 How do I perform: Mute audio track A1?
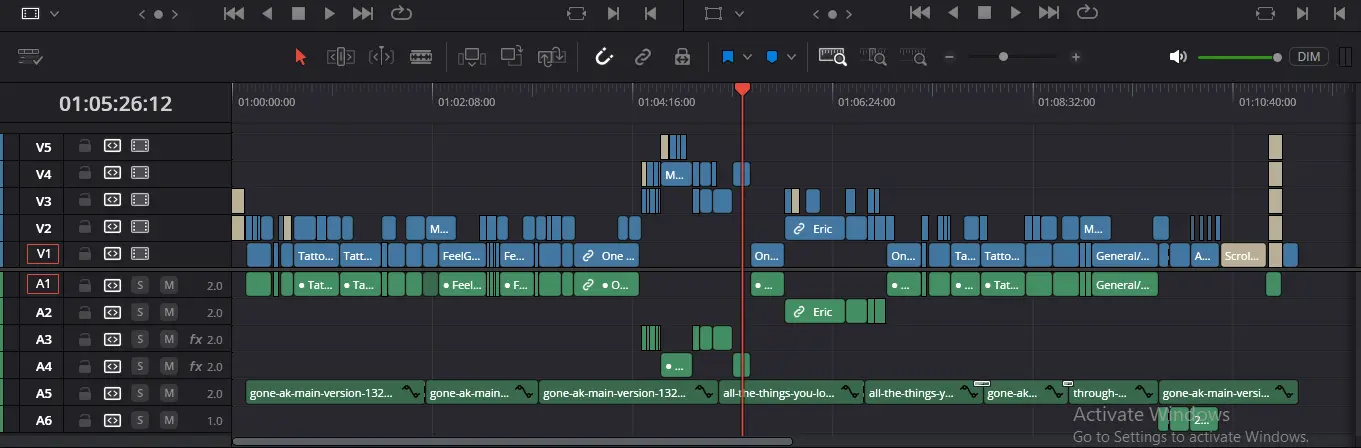(169, 285)
